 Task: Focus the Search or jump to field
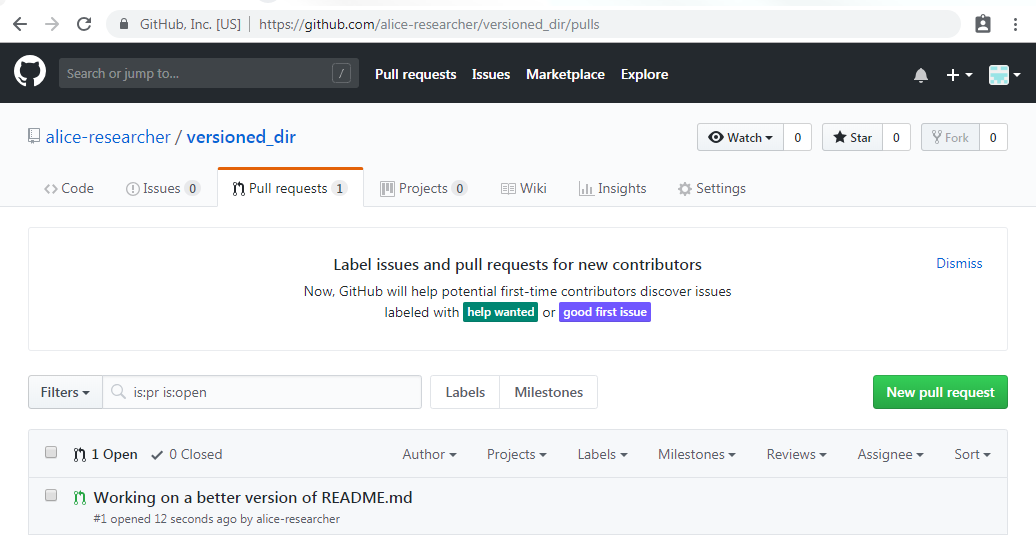coord(209,73)
